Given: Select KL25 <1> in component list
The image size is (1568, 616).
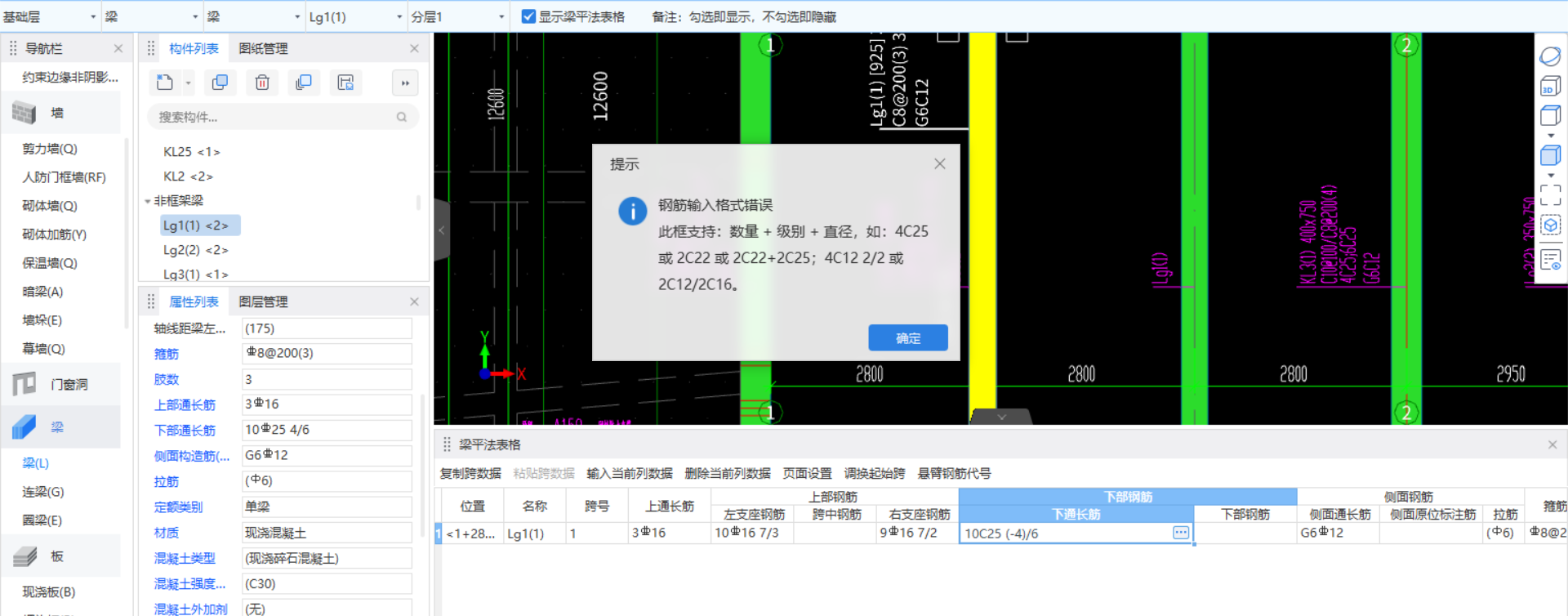Looking at the screenshot, I should coord(192,152).
